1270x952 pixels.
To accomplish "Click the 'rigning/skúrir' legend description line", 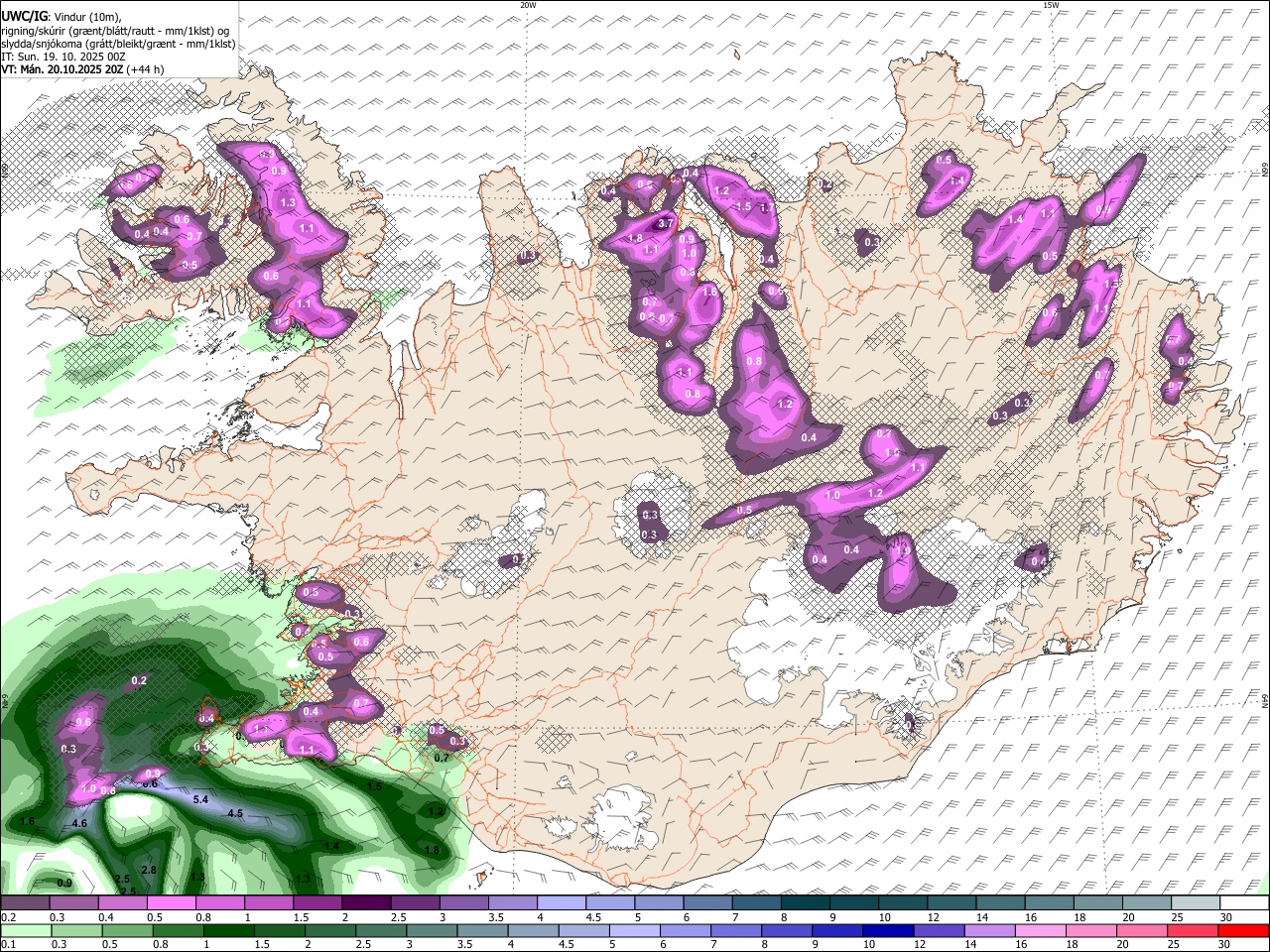I will tap(115, 31).
